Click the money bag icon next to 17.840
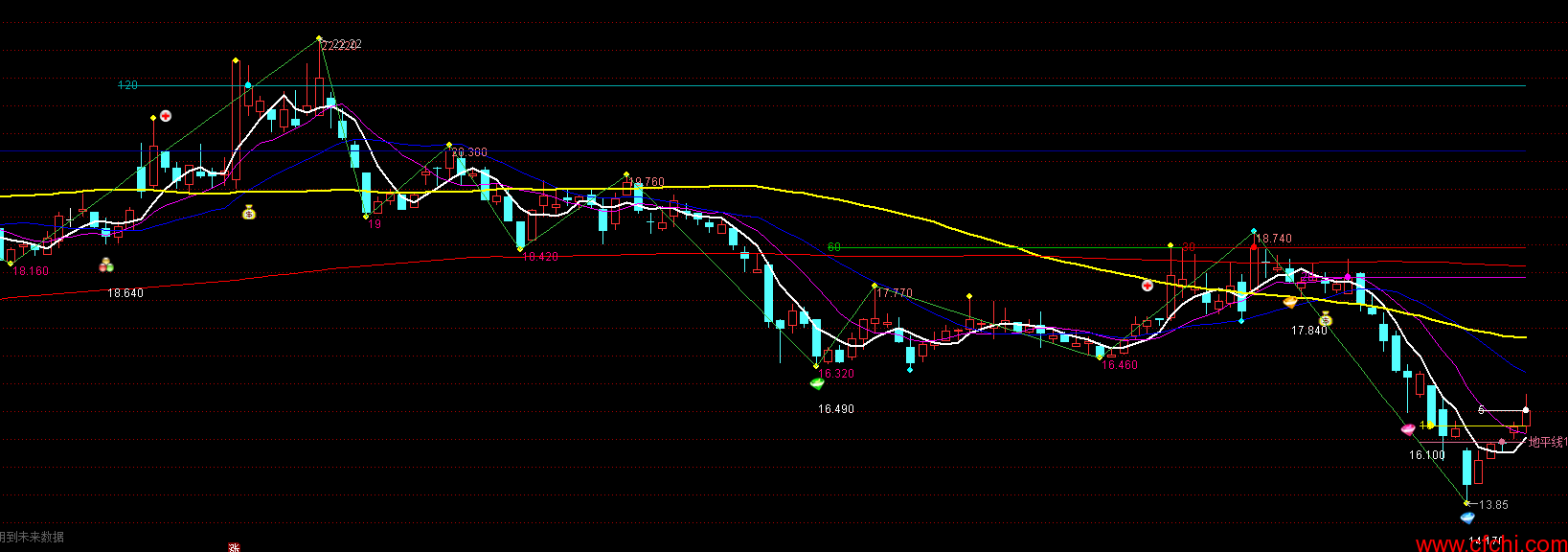Image resolution: width=1568 pixels, height=552 pixels. tap(1326, 319)
